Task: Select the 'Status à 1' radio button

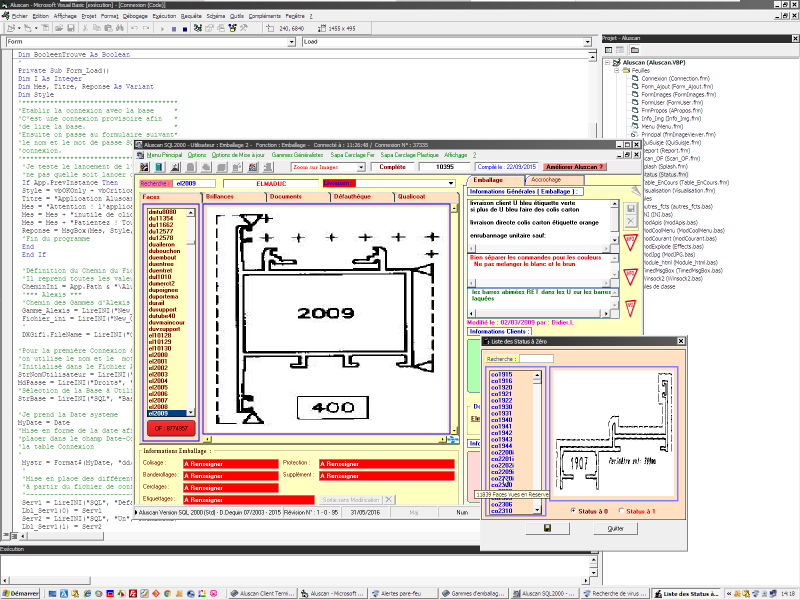Action: click(621, 511)
